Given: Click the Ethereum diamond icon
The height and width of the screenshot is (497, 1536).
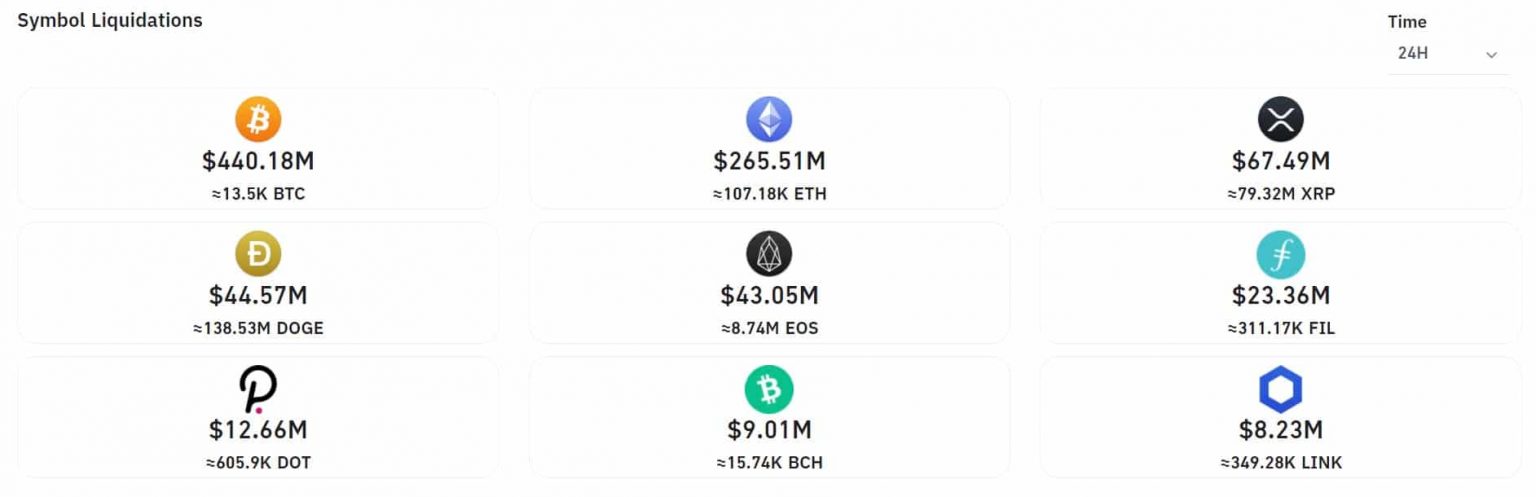Looking at the screenshot, I should [x=769, y=120].
